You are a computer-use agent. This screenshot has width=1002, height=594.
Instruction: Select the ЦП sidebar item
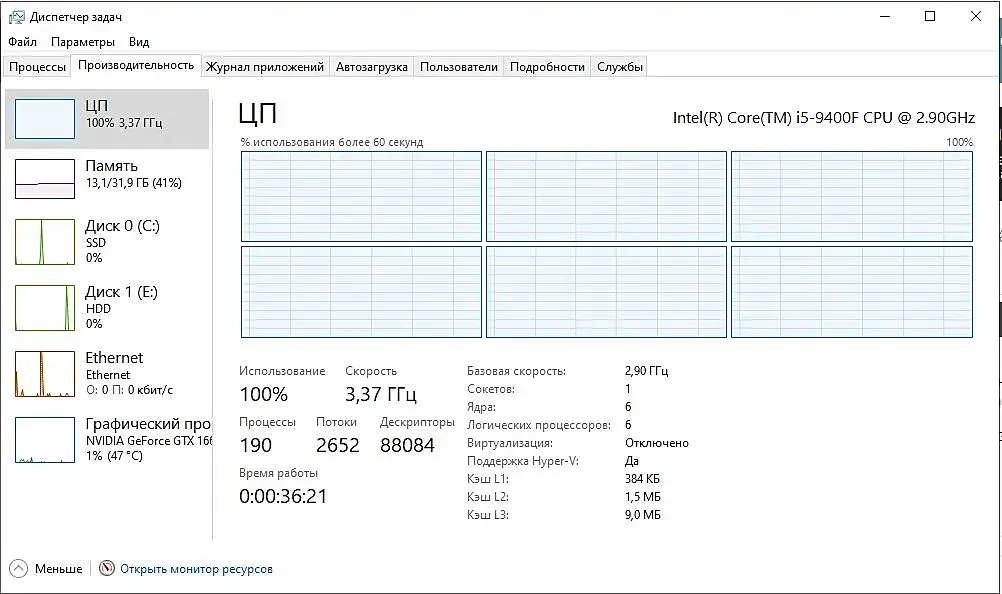point(107,119)
